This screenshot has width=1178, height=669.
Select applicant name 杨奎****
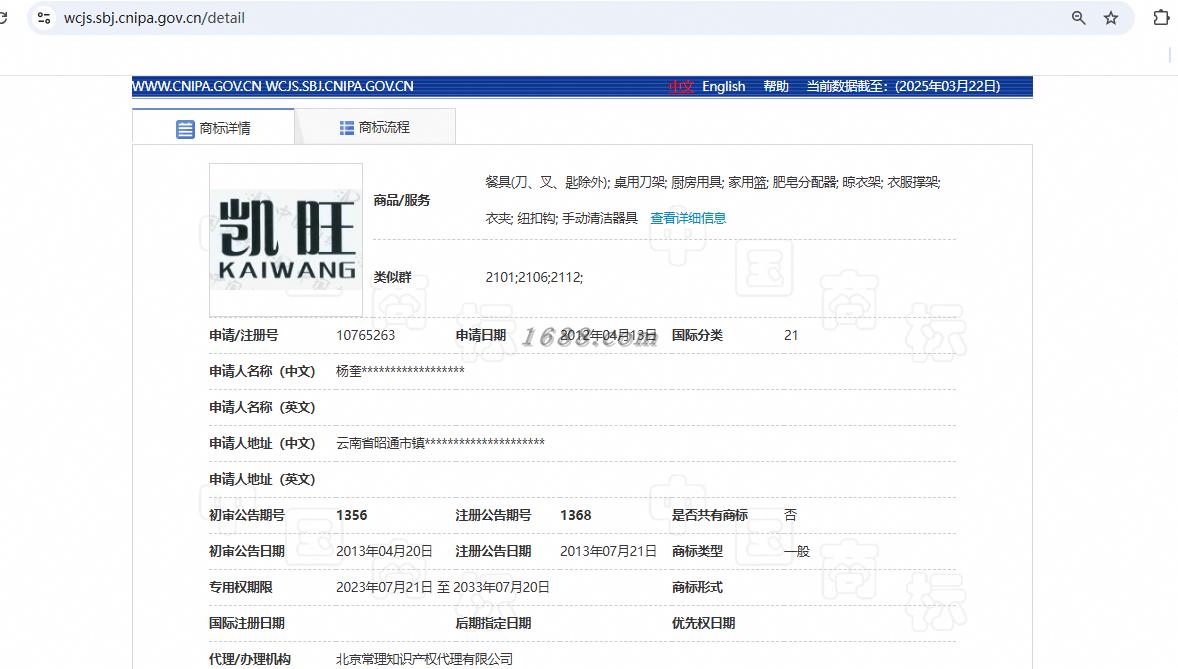pos(400,371)
